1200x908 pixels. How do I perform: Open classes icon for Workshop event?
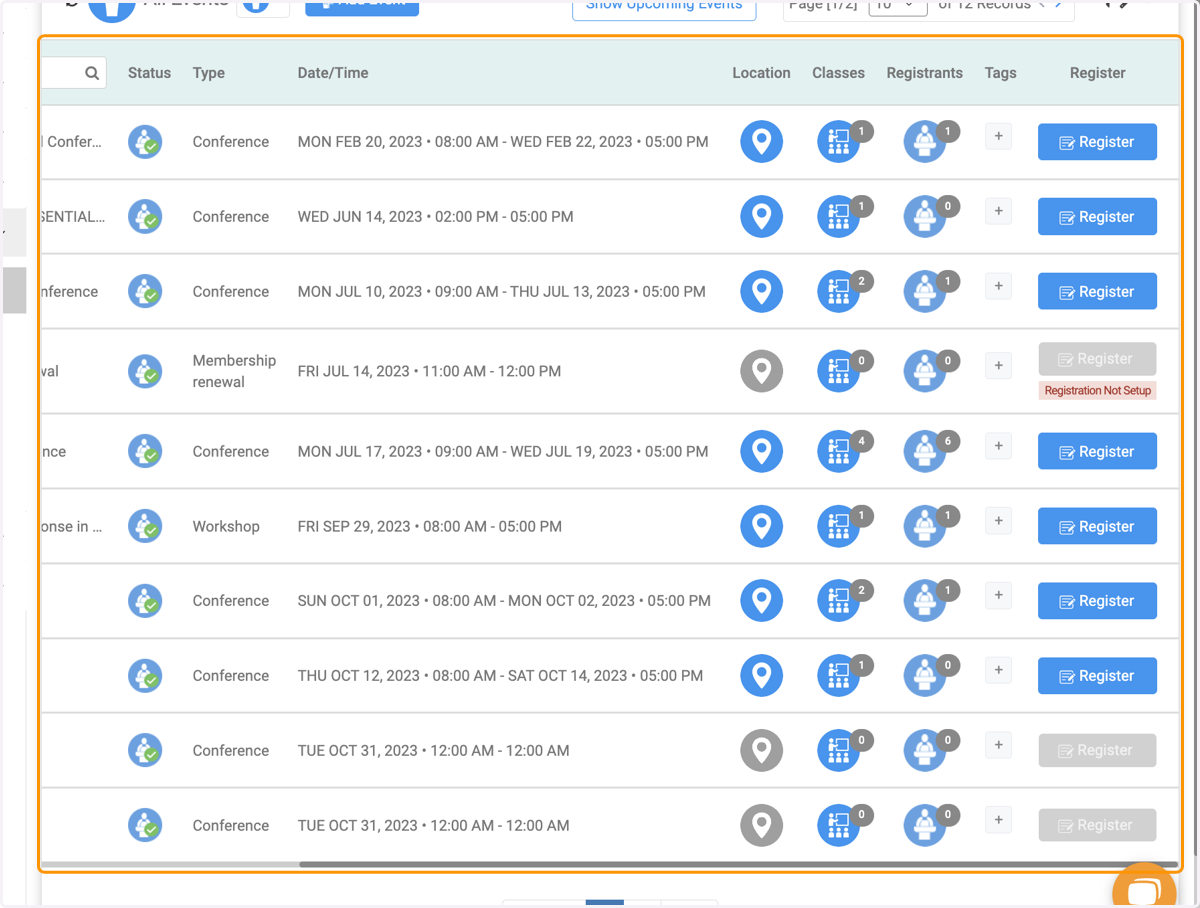pyautogui.click(x=838, y=527)
